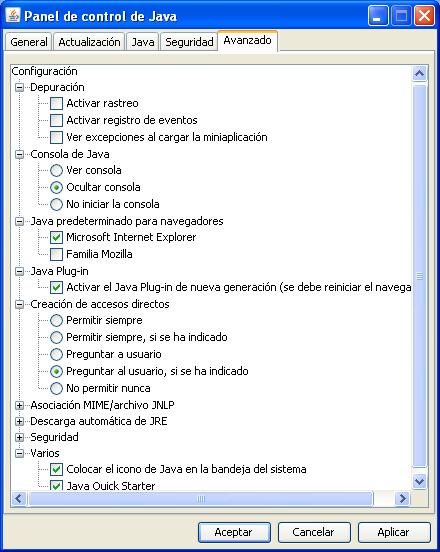Click the Aplicar button
The image size is (440, 552).
pyautogui.click(x=394, y=532)
